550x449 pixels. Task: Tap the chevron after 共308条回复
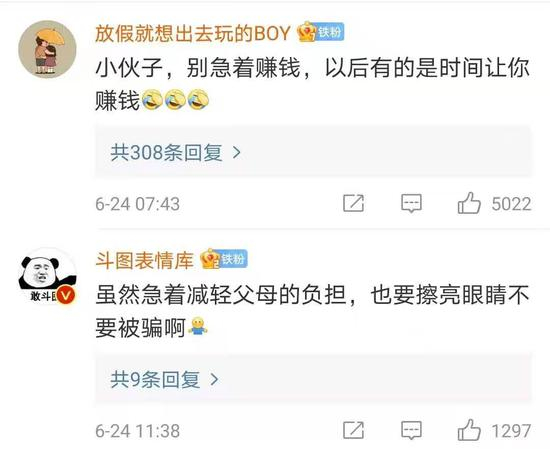pyautogui.click(x=237, y=153)
